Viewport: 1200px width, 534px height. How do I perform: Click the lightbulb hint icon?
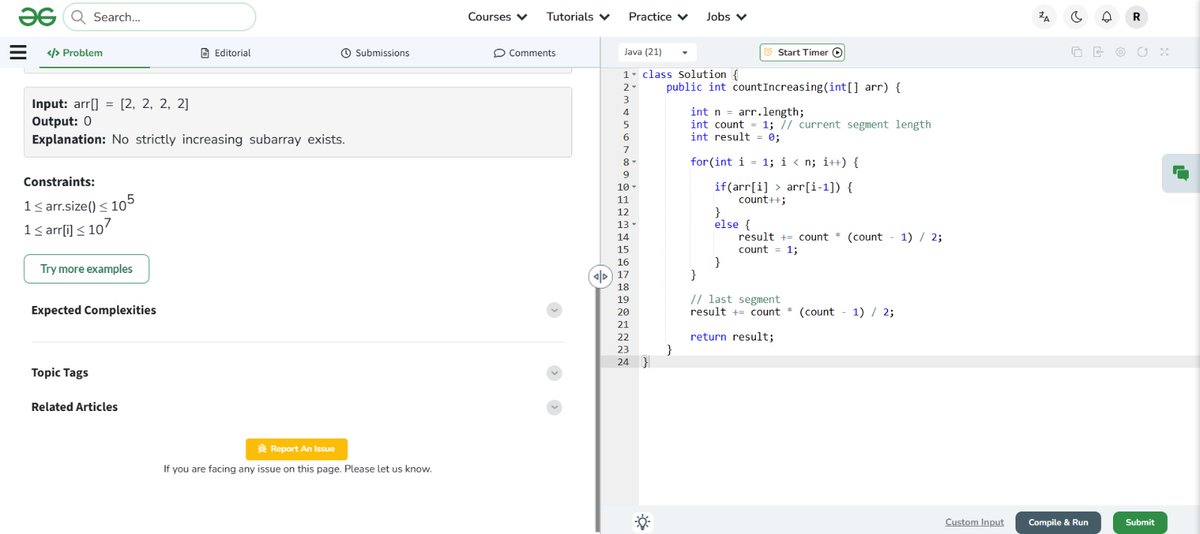(643, 522)
